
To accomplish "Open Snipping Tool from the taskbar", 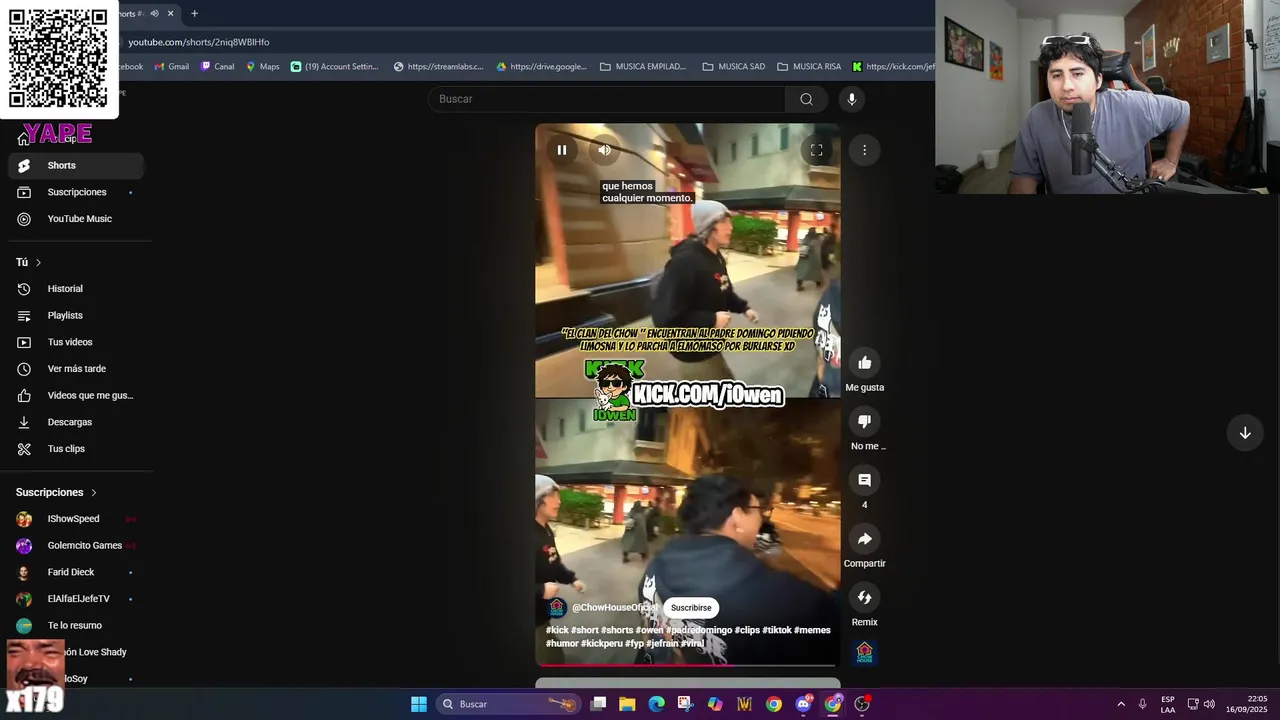I will [x=685, y=704].
